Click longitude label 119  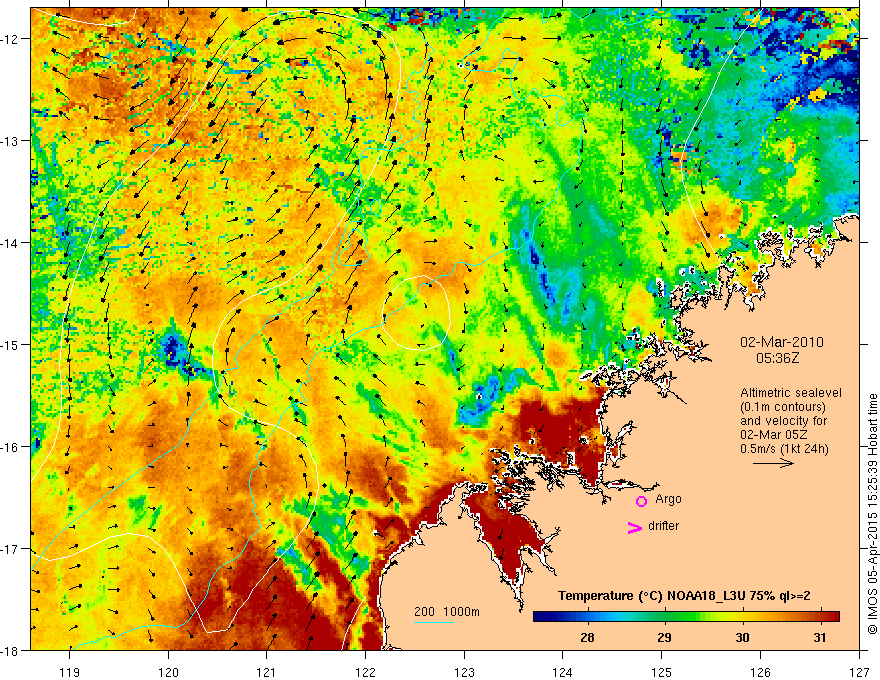point(70,672)
